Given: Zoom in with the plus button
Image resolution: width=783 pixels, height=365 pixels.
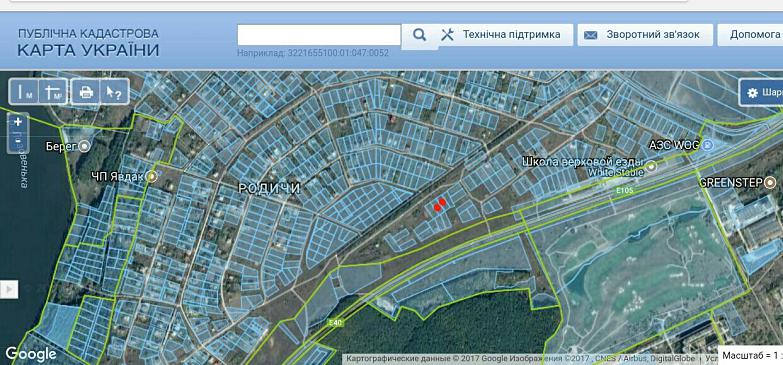Looking at the screenshot, I should coord(18,122).
